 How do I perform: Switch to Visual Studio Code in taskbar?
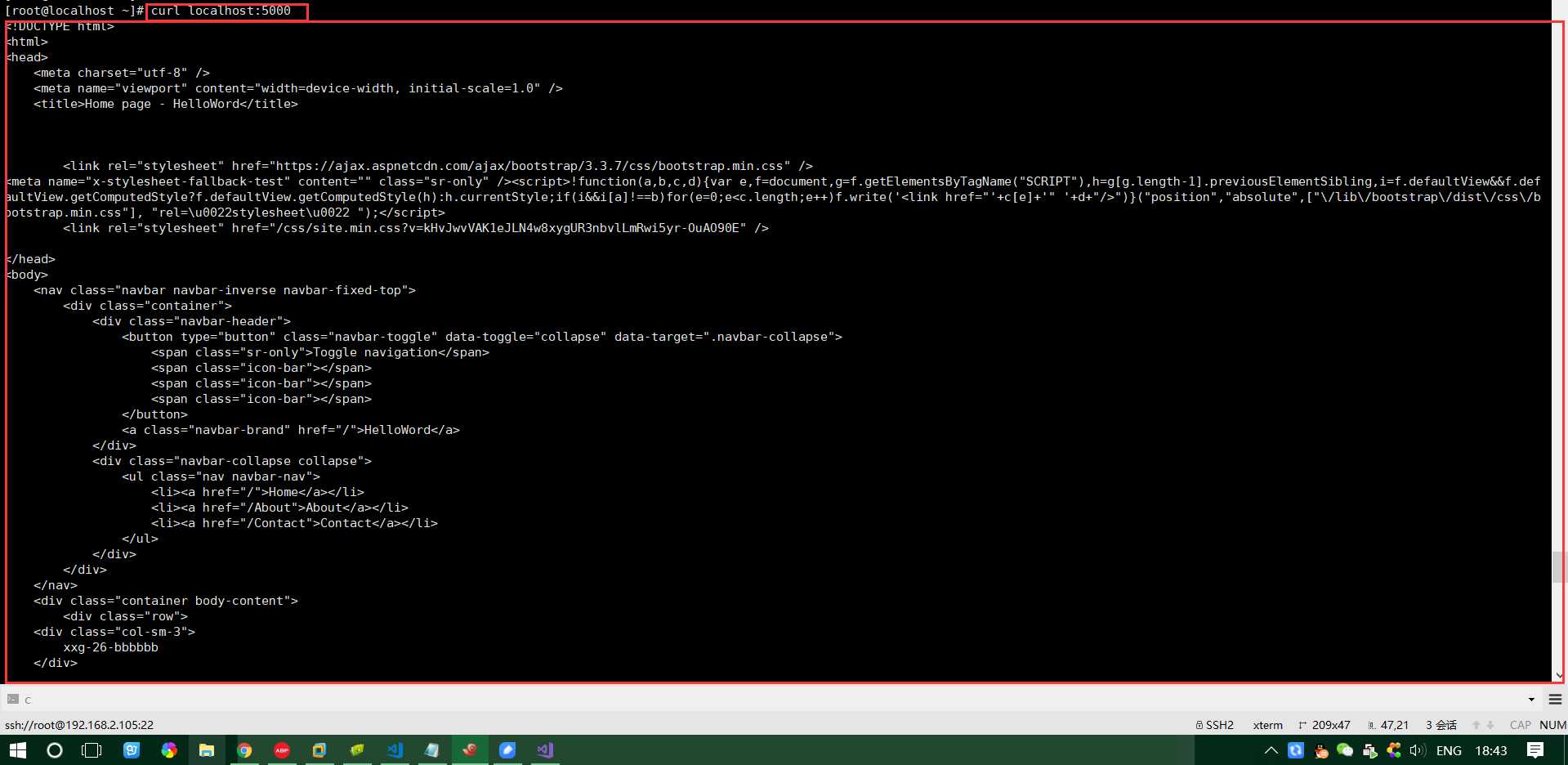click(395, 750)
